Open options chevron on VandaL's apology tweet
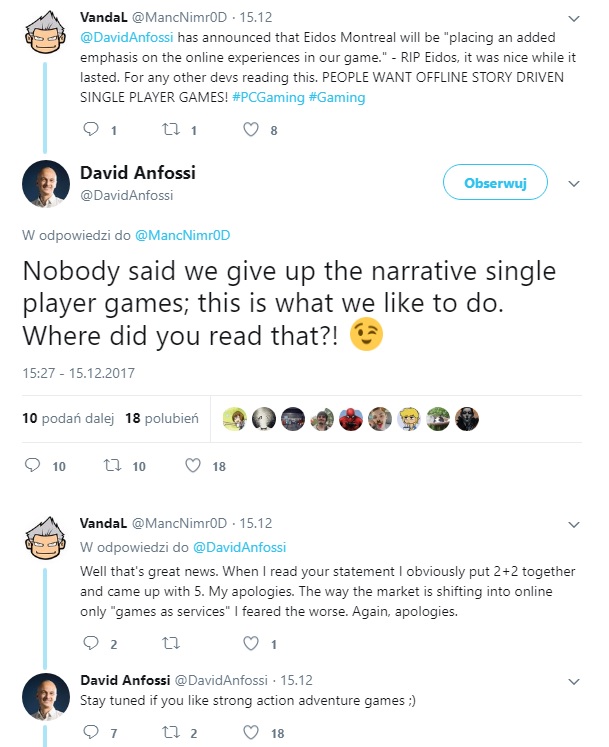609x747 pixels. coord(573,522)
